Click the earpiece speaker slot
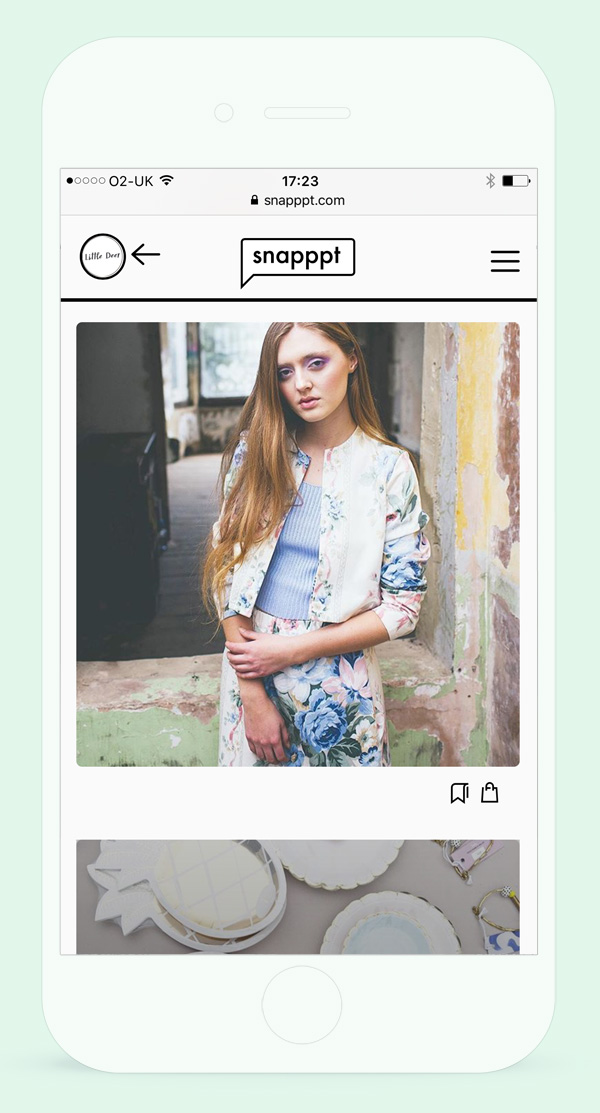This screenshot has height=1113, width=600. coord(307,113)
